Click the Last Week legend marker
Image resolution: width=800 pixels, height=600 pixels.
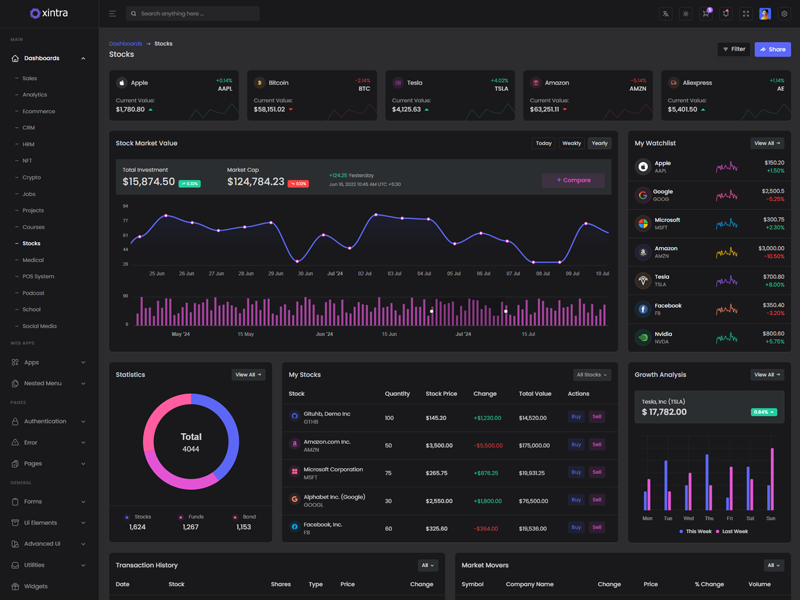(x=718, y=531)
